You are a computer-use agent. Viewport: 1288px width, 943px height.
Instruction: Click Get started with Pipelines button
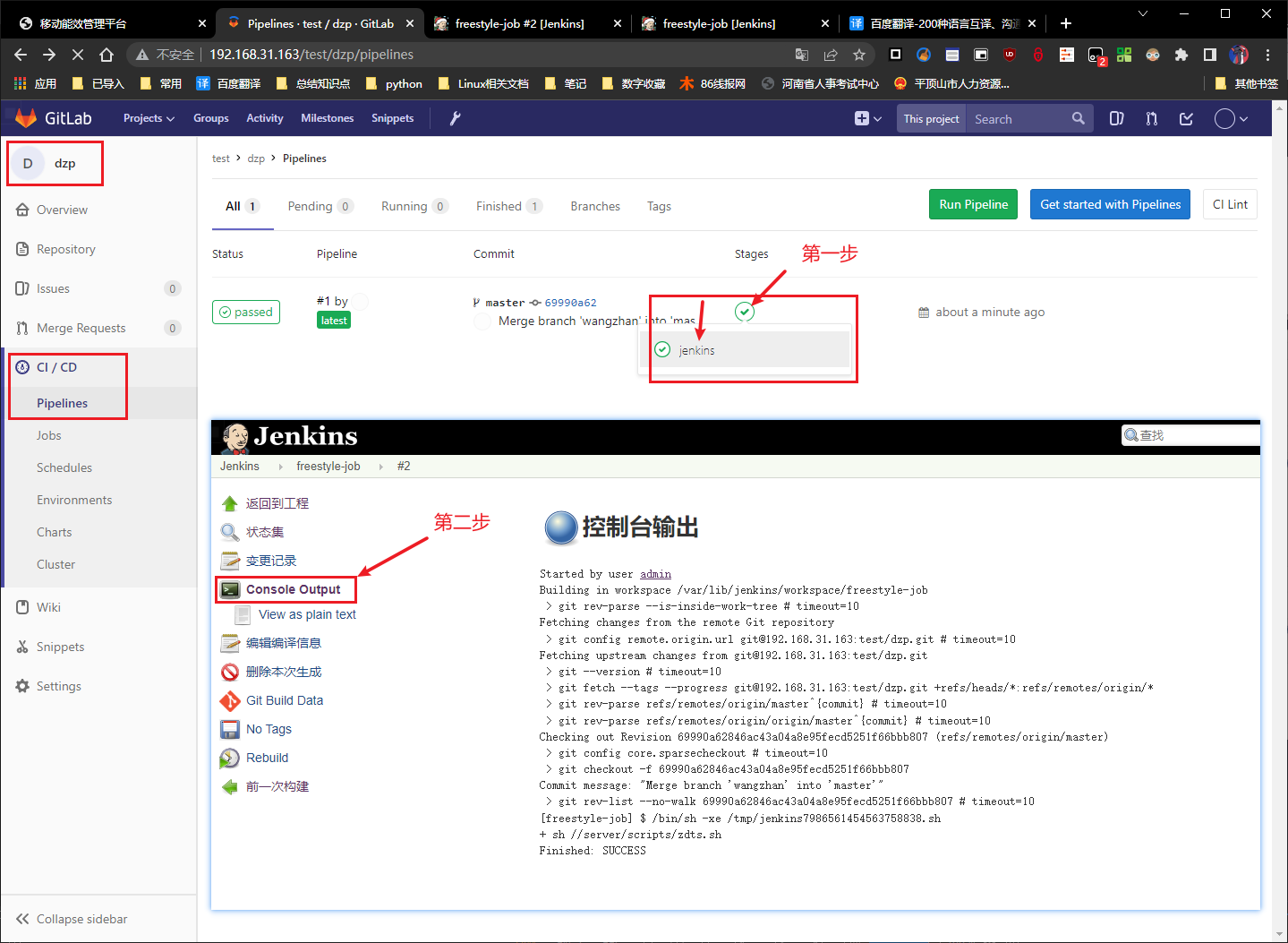[x=1110, y=204]
